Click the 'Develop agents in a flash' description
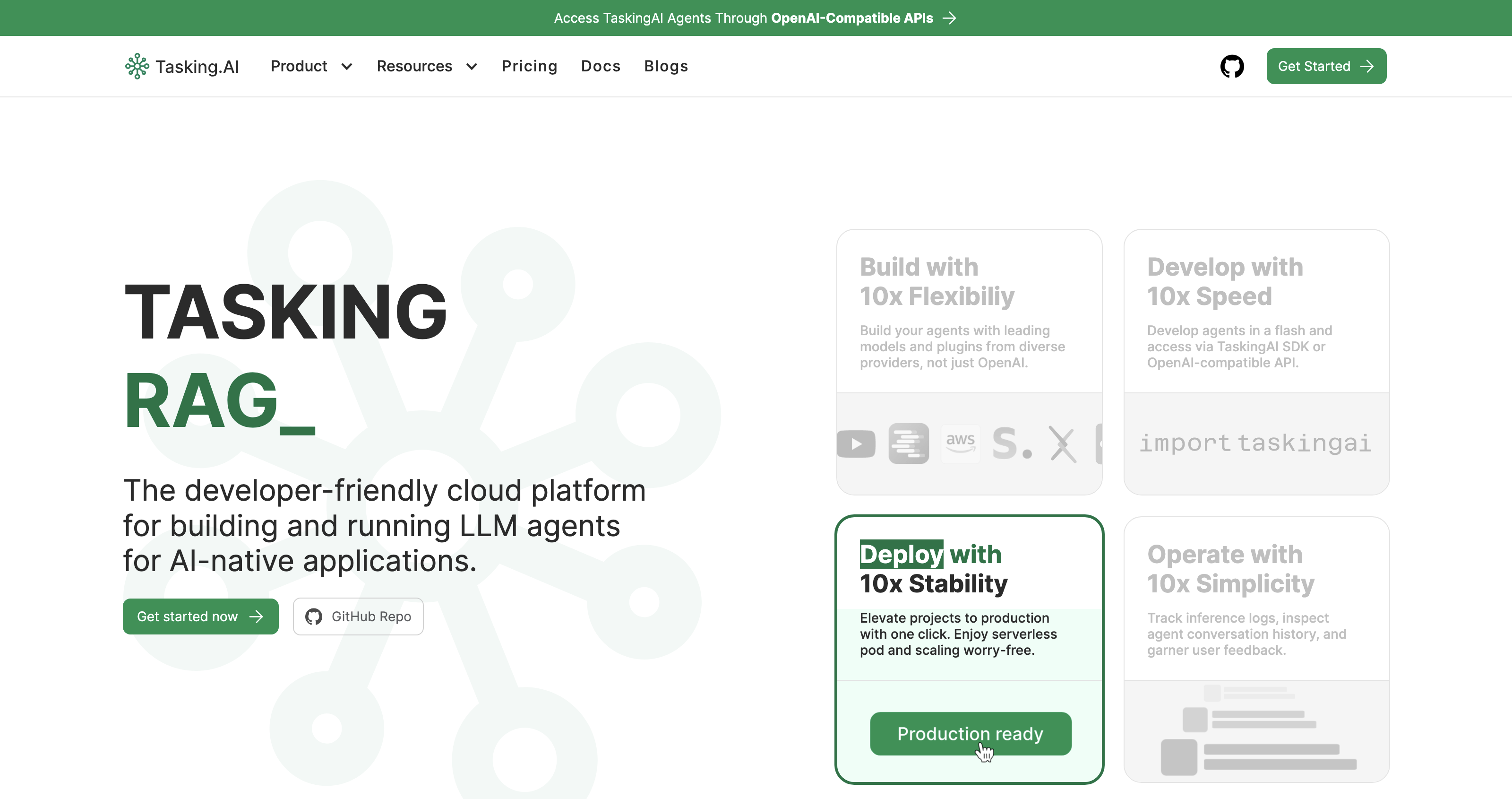Viewport: 1512px width, 799px height. click(x=1240, y=347)
